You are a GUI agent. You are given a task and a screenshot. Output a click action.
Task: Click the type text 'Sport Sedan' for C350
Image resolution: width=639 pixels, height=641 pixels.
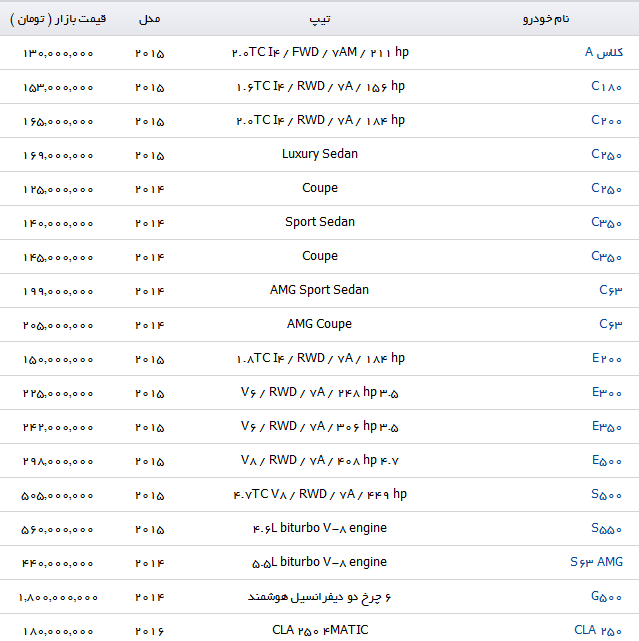point(320,222)
